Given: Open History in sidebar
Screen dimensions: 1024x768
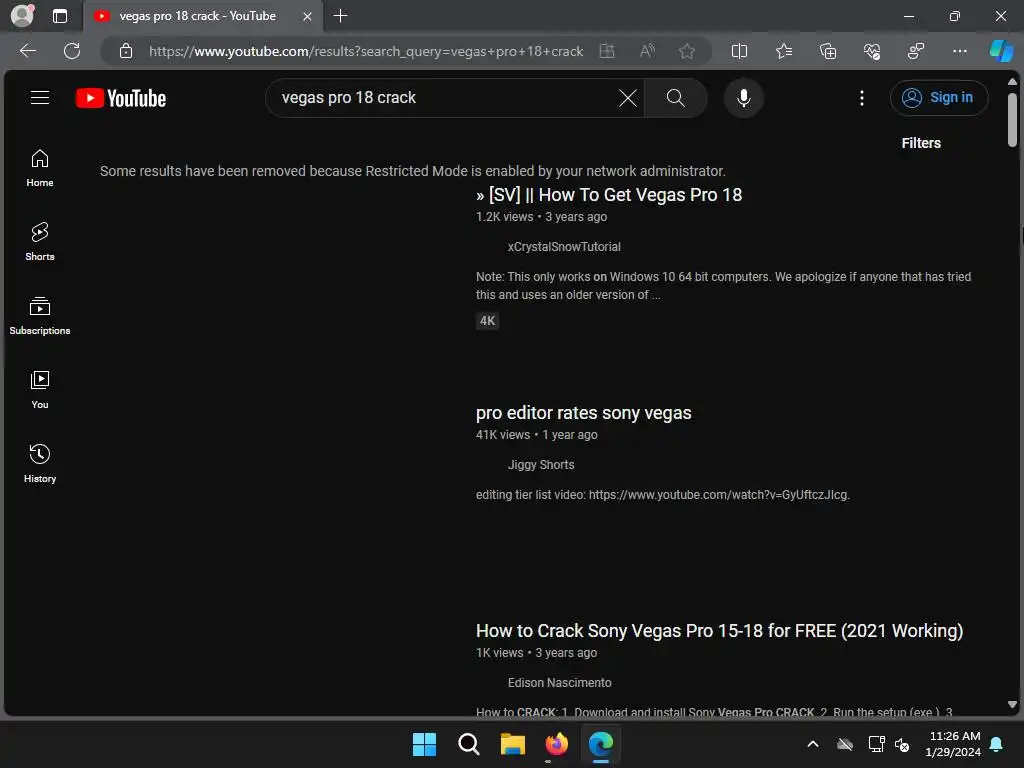Looking at the screenshot, I should tap(40, 464).
